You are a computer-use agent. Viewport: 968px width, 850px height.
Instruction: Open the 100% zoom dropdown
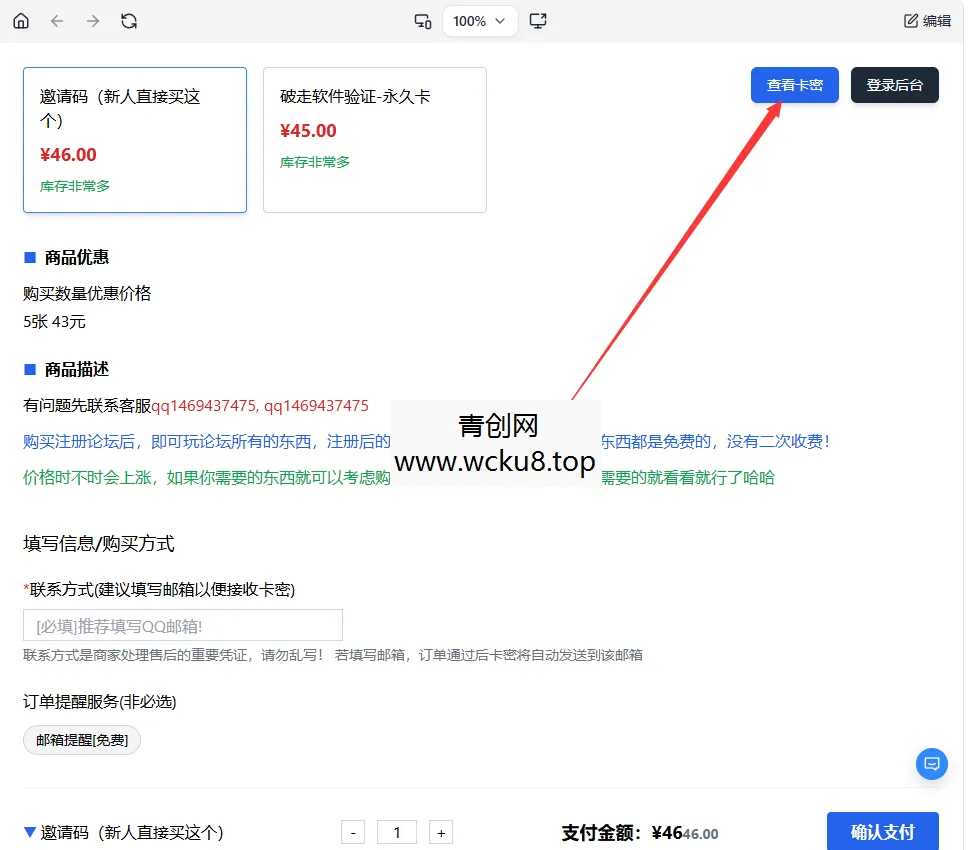(x=479, y=20)
